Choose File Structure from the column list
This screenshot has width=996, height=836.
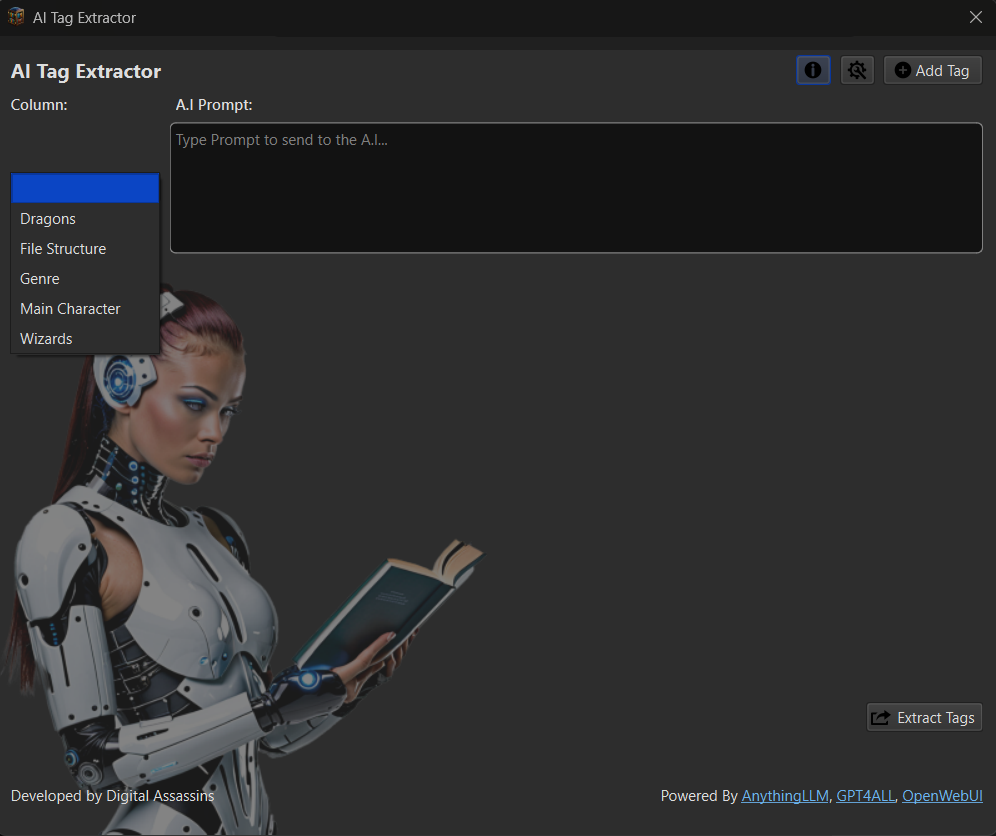85,248
